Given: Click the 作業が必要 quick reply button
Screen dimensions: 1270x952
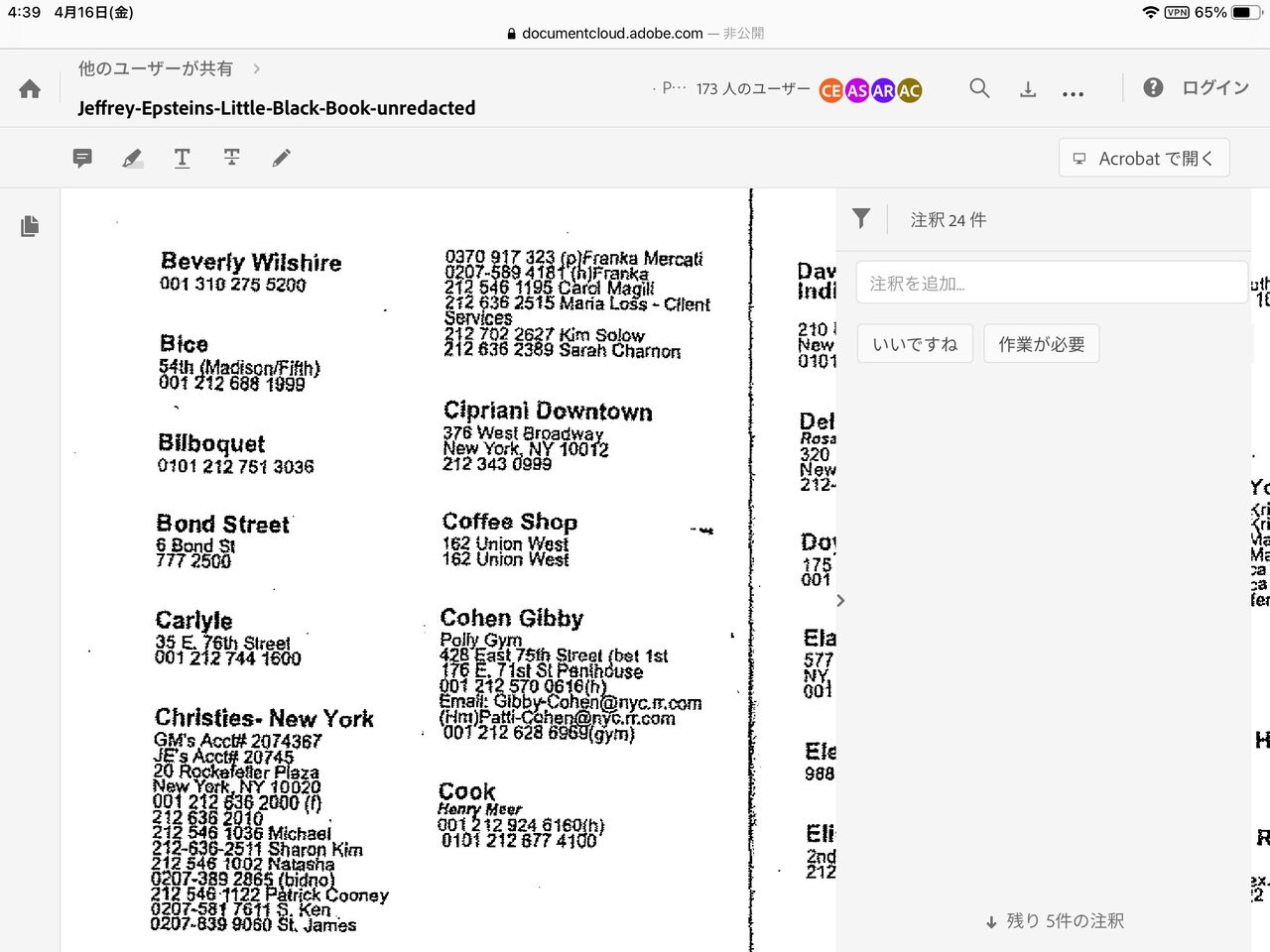Looking at the screenshot, I should pos(1042,344).
